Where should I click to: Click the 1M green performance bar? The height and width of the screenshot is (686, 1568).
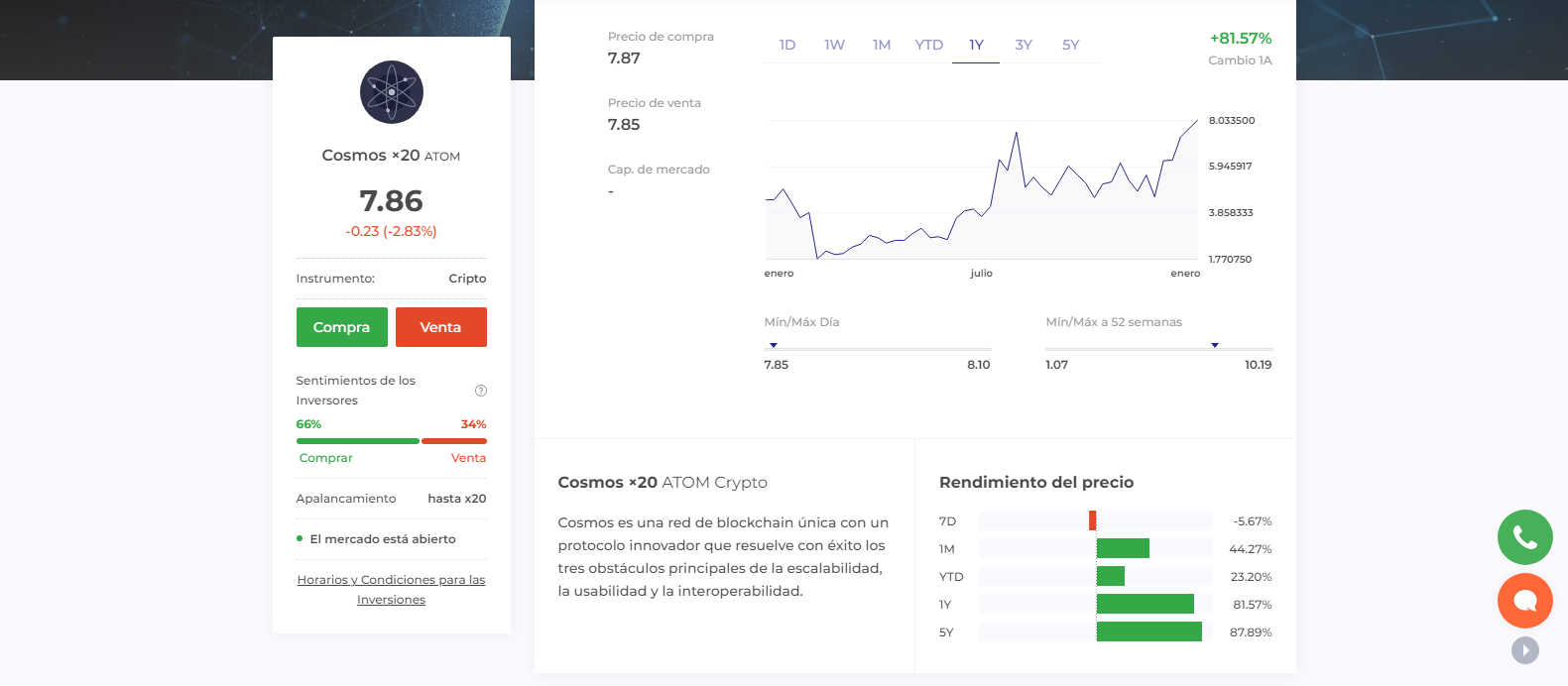tap(1123, 548)
